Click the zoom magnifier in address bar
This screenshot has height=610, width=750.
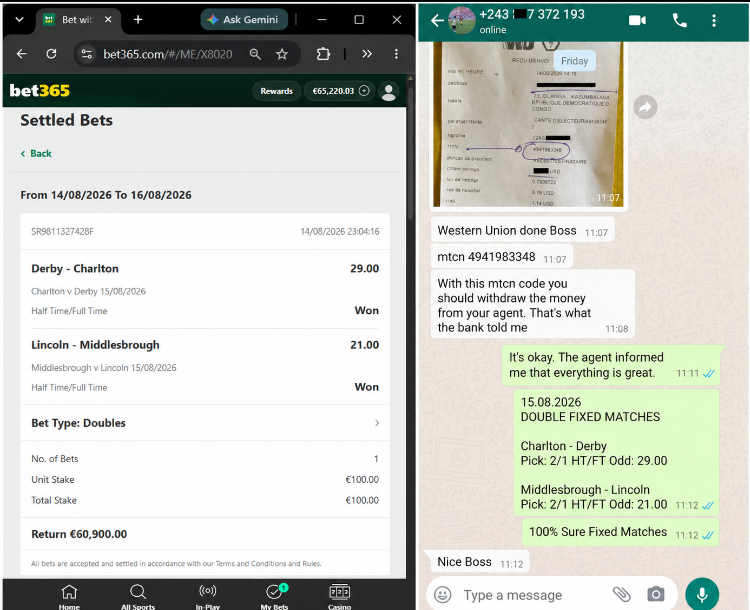point(255,54)
